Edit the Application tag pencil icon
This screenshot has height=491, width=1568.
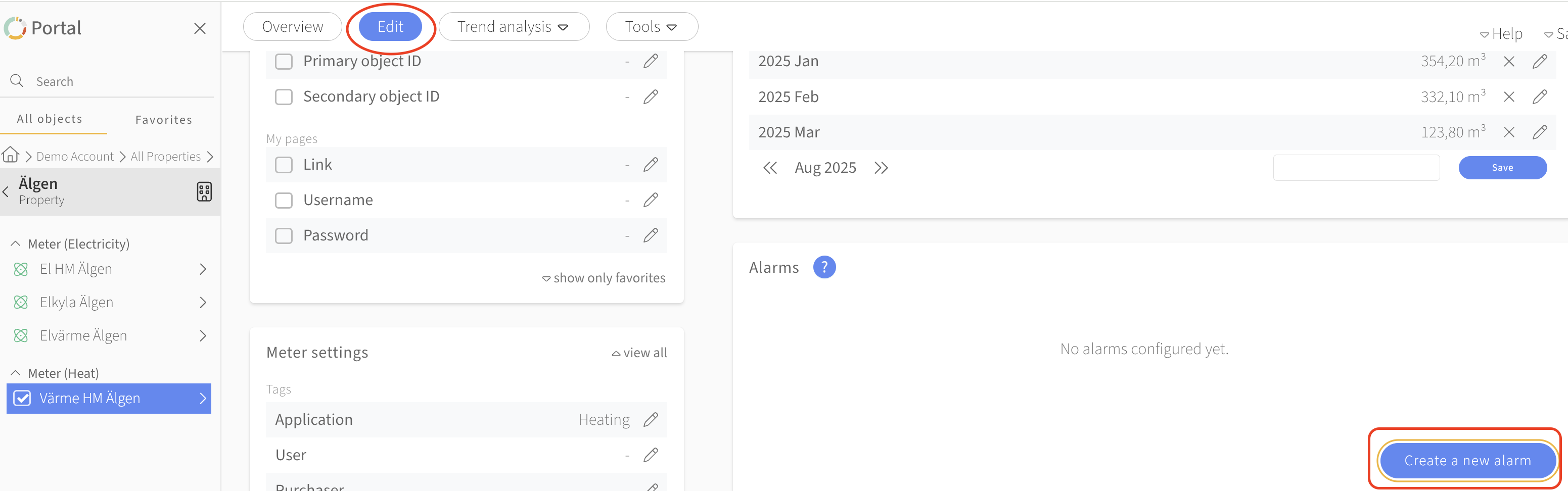pos(651,420)
